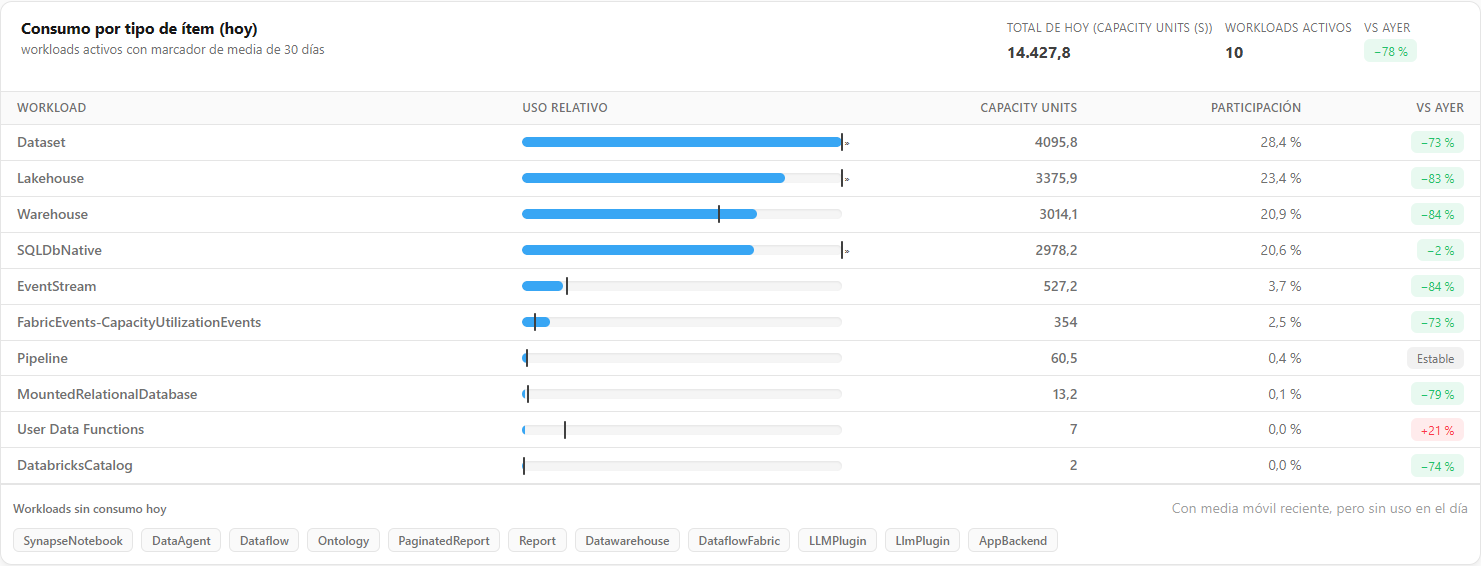1481x566 pixels.
Task: Click the PARTICIPACIÓN column header
Action: pos(1255,107)
